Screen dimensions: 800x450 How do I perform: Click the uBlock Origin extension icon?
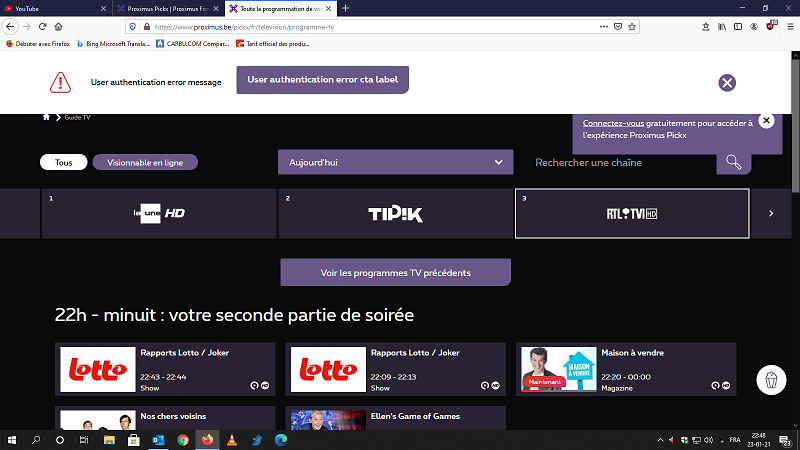770,26
